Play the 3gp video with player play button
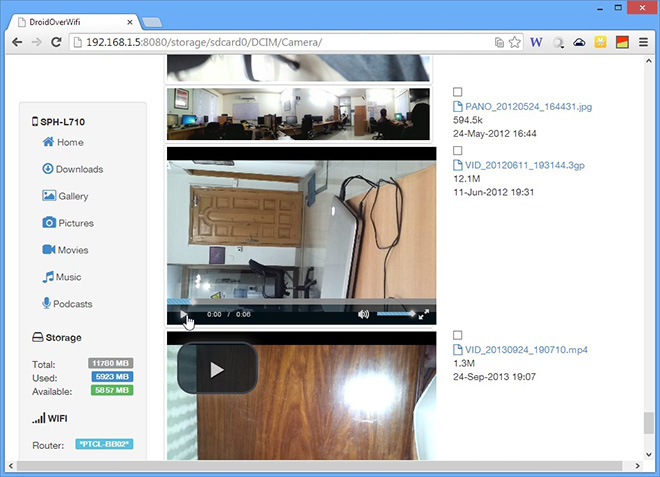The height and width of the screenshot is (477, 660). (x=184, y=314)
